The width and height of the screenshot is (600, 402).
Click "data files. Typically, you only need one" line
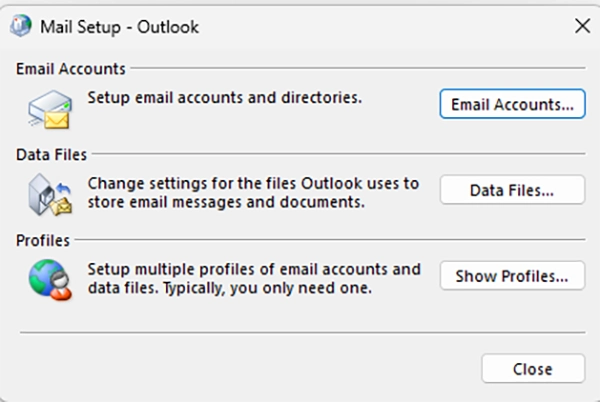point(230,288)
